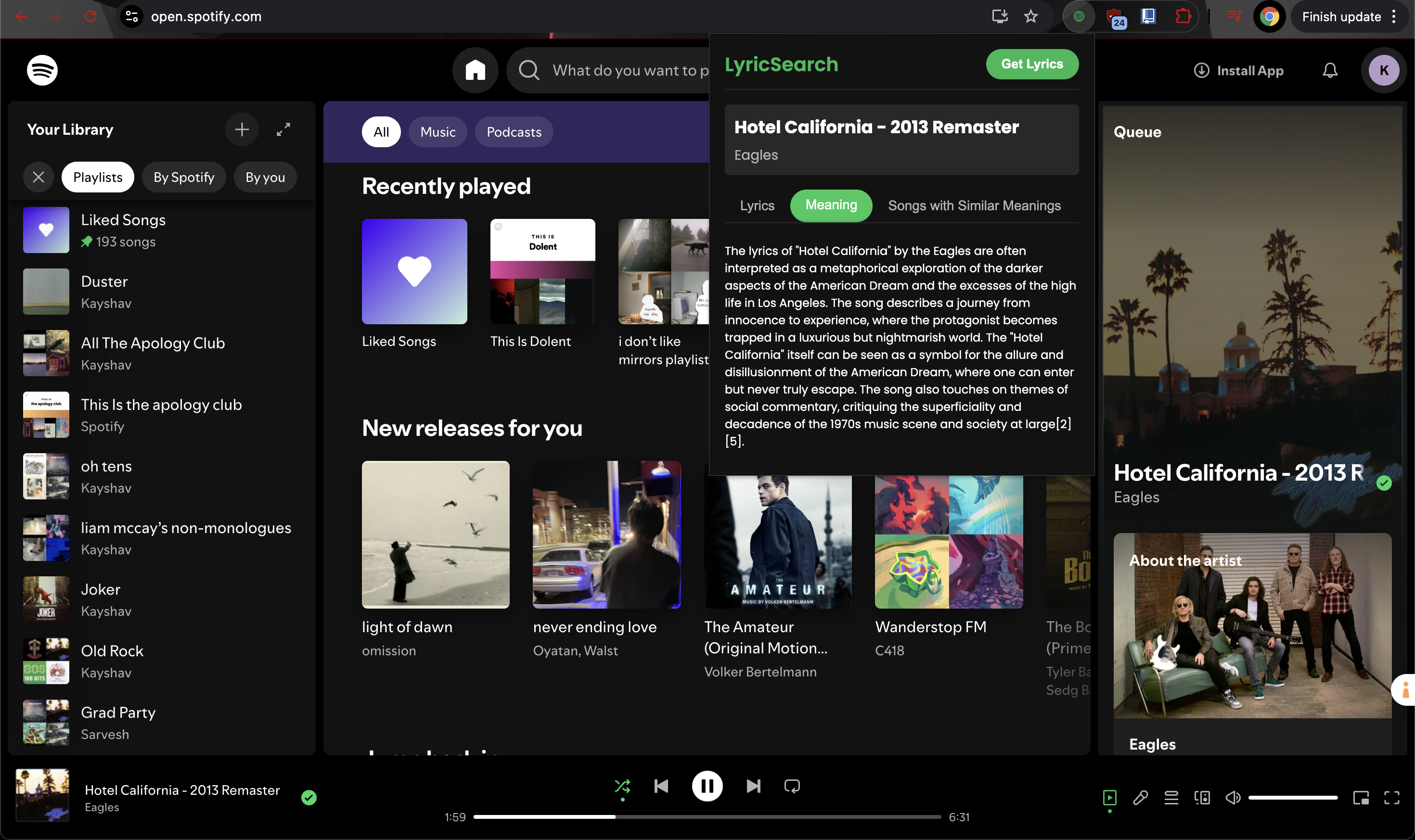The height and width of the screenshot is (840, 1415).
Task: Click the Install App link
Action: (x=1238, y=70)
